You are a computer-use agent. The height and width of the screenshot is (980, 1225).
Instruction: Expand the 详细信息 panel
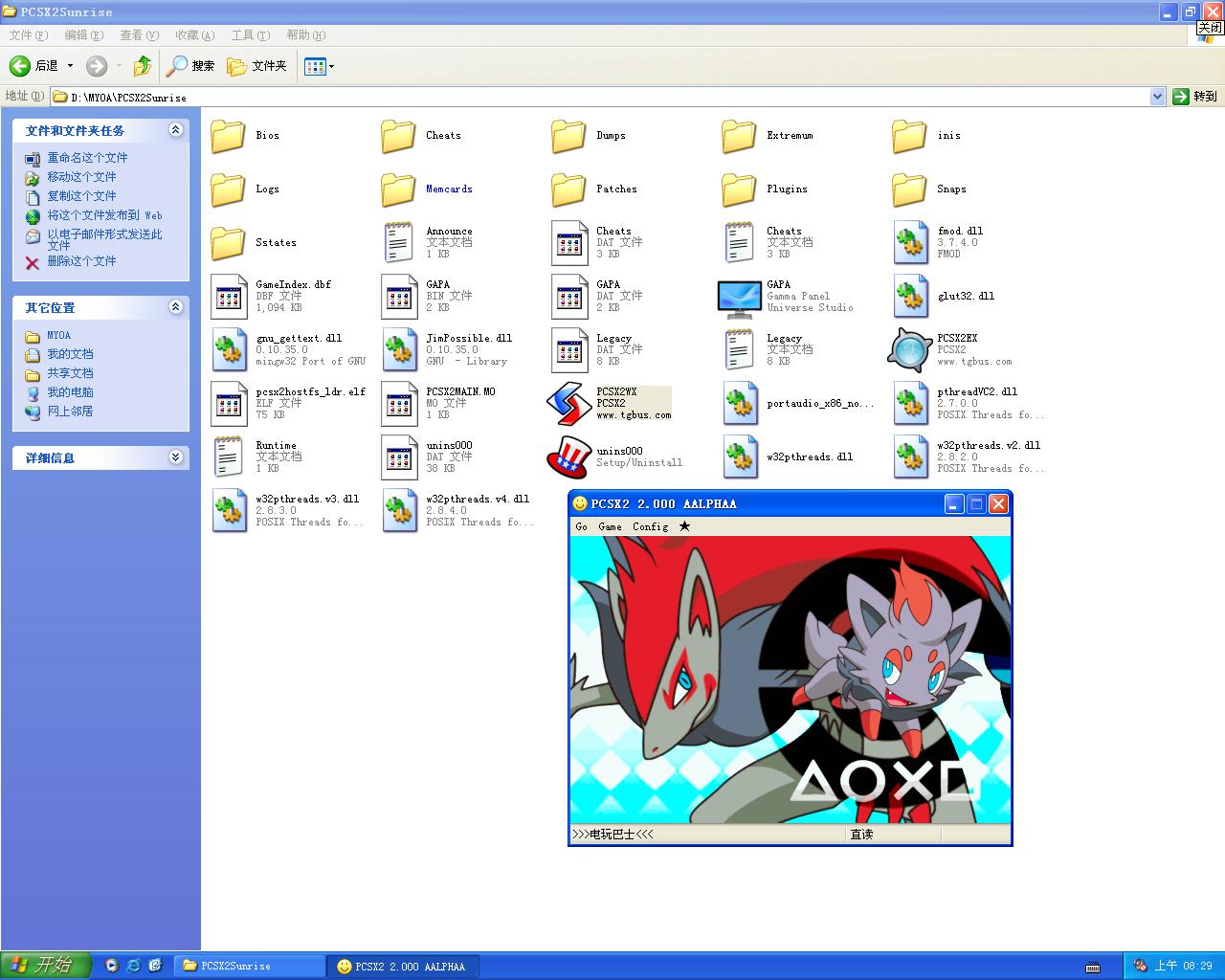(x=175, y=457)
